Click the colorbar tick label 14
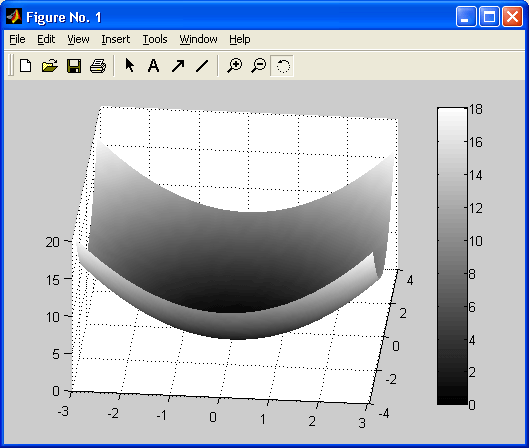Viewport: 529px width, 448px height. coord(476,175)
